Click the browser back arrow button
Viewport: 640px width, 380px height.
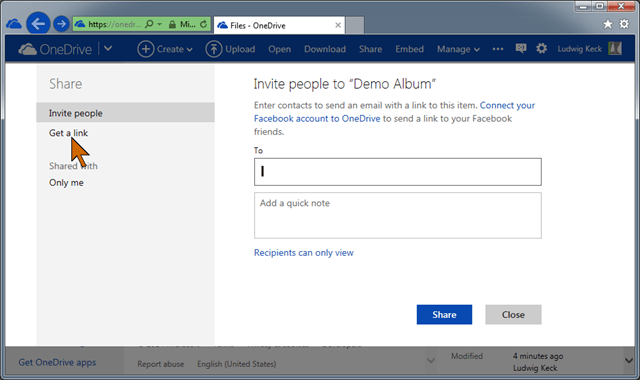coord(38,24)
